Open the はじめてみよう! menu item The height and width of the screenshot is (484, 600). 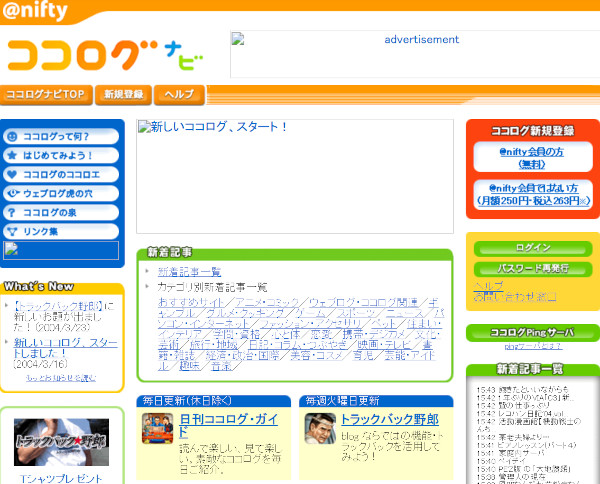click(x=61, y=155)
